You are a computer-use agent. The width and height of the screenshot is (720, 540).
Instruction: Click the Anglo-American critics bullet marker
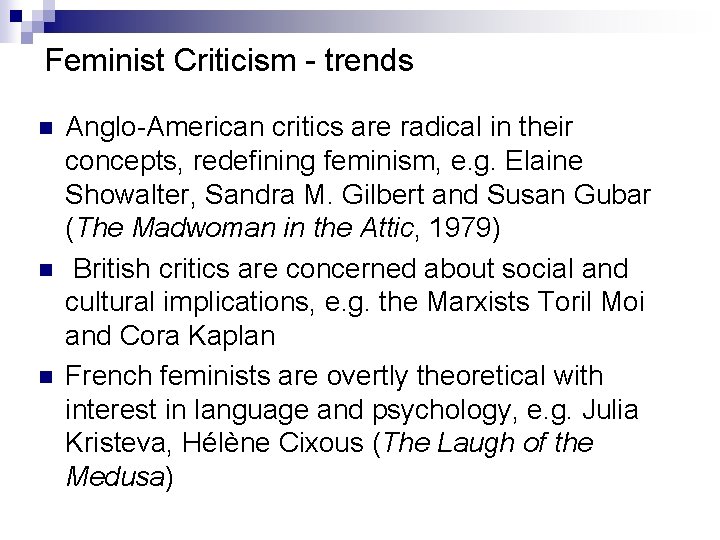(46, 128)
